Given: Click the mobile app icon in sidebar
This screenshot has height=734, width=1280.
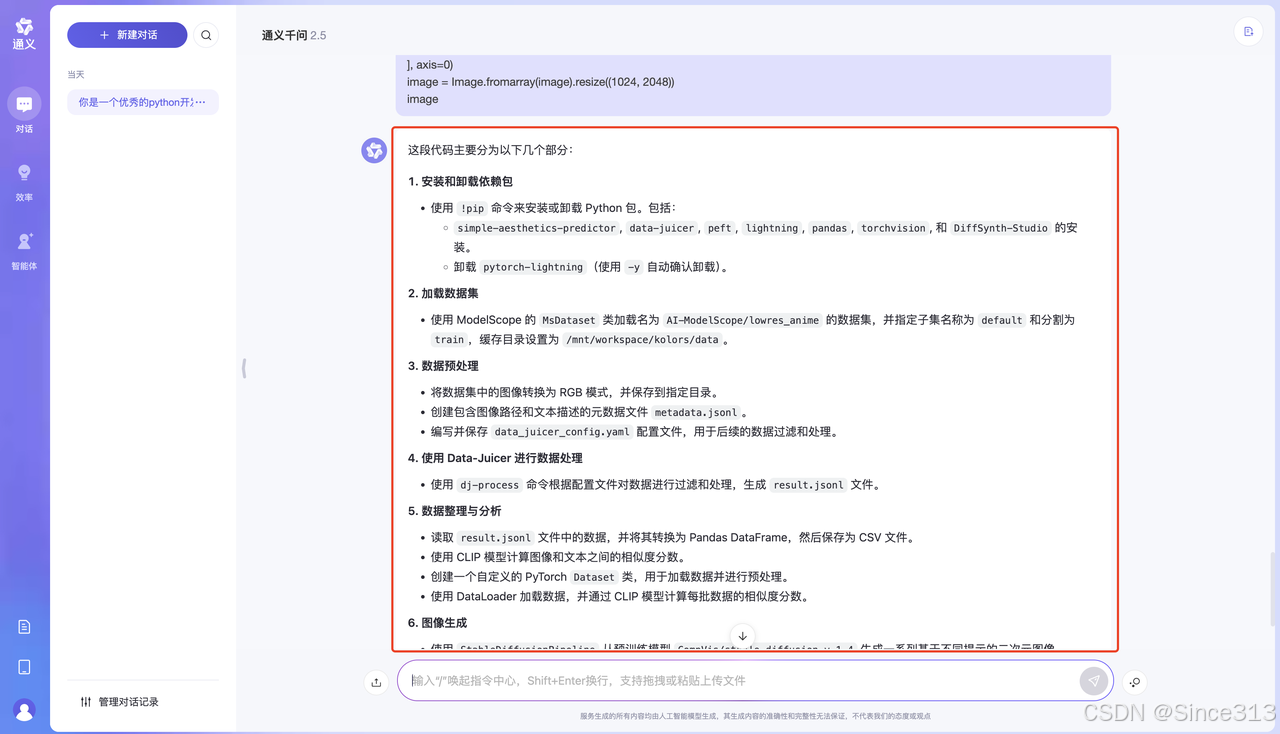Looking at the screenshot, I should coord(23,666).
